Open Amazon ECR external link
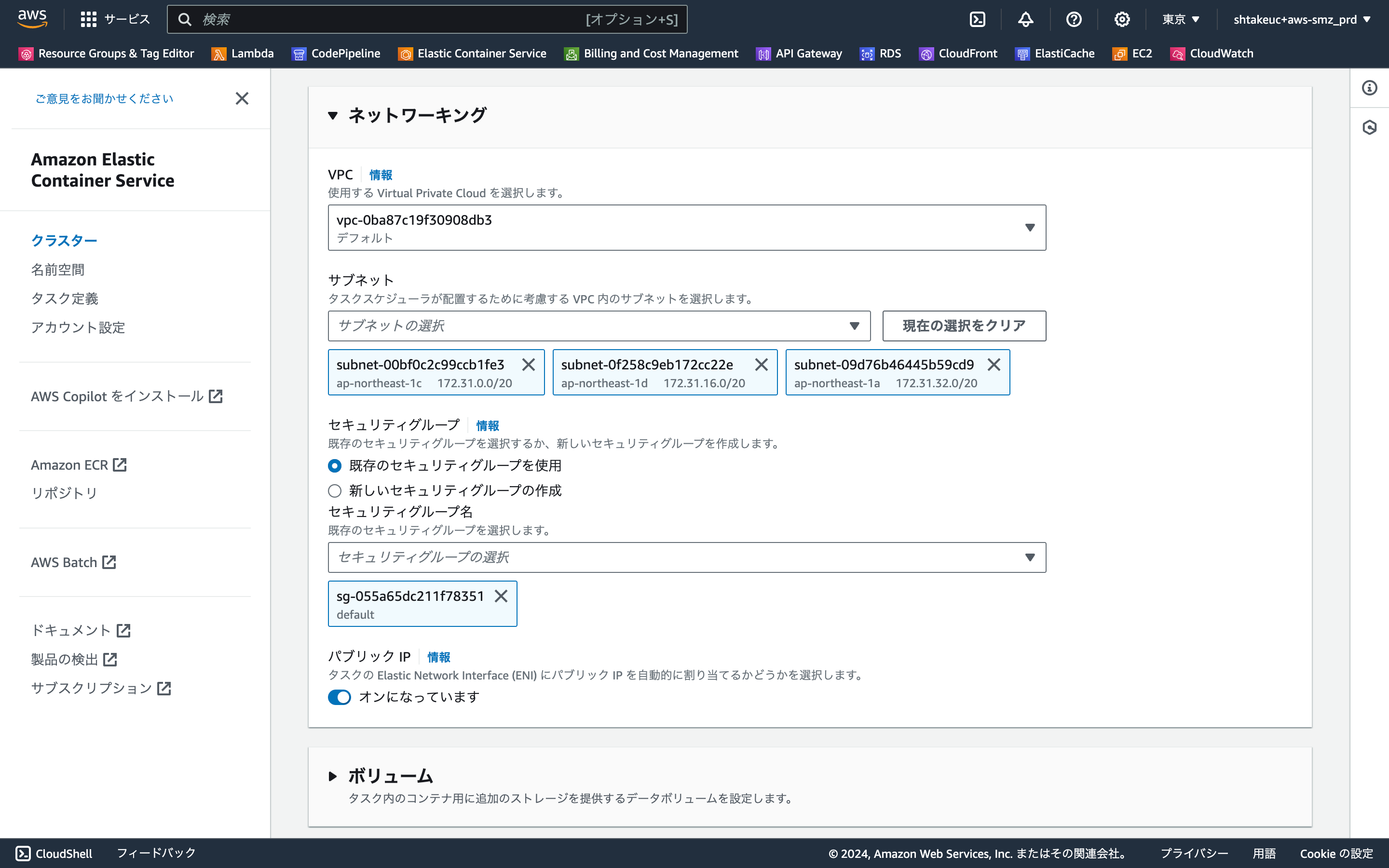The width and height of the screenshot is (1389, 868). 79,464
